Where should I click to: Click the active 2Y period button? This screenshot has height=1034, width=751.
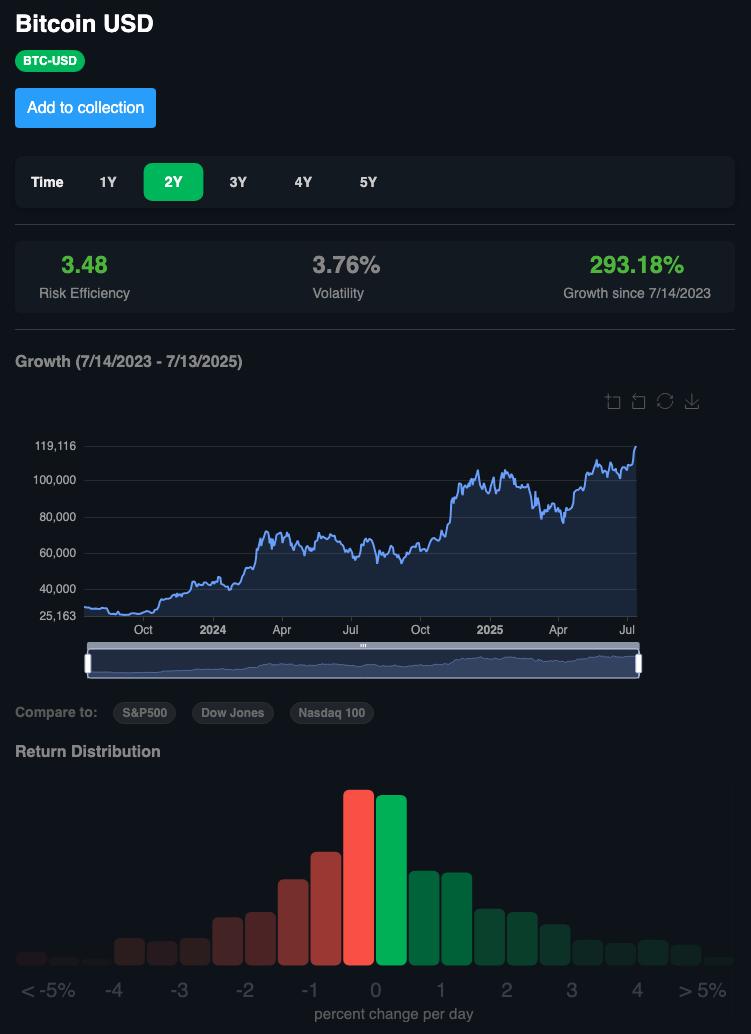pos(173,182)
